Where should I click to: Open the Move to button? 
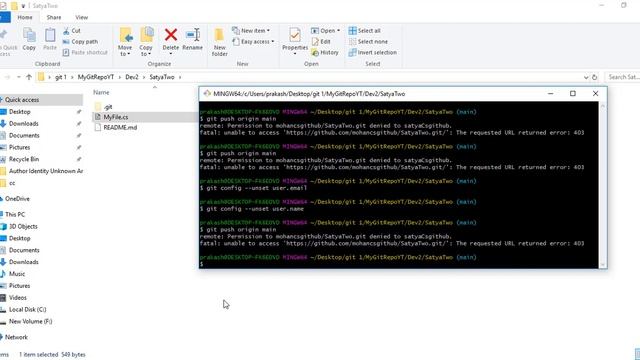[125, 41]
